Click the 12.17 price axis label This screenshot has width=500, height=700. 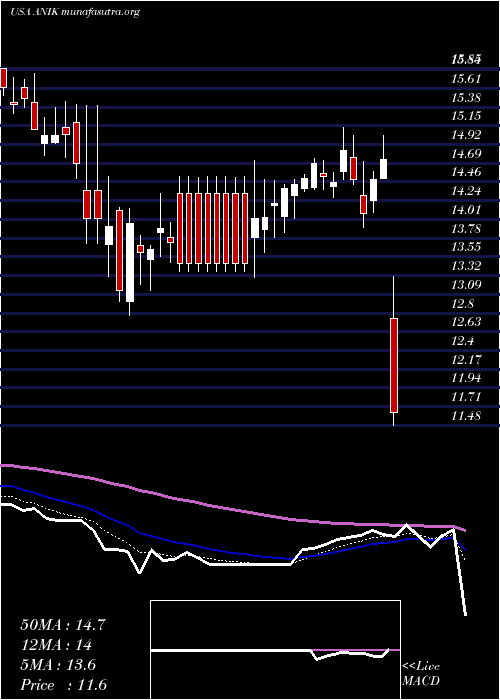(466, 359)
